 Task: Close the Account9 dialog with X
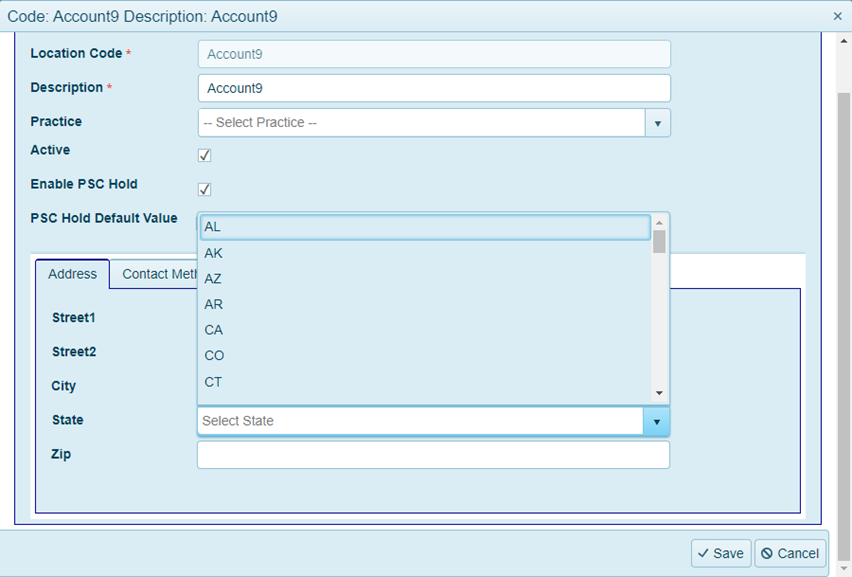837,16
